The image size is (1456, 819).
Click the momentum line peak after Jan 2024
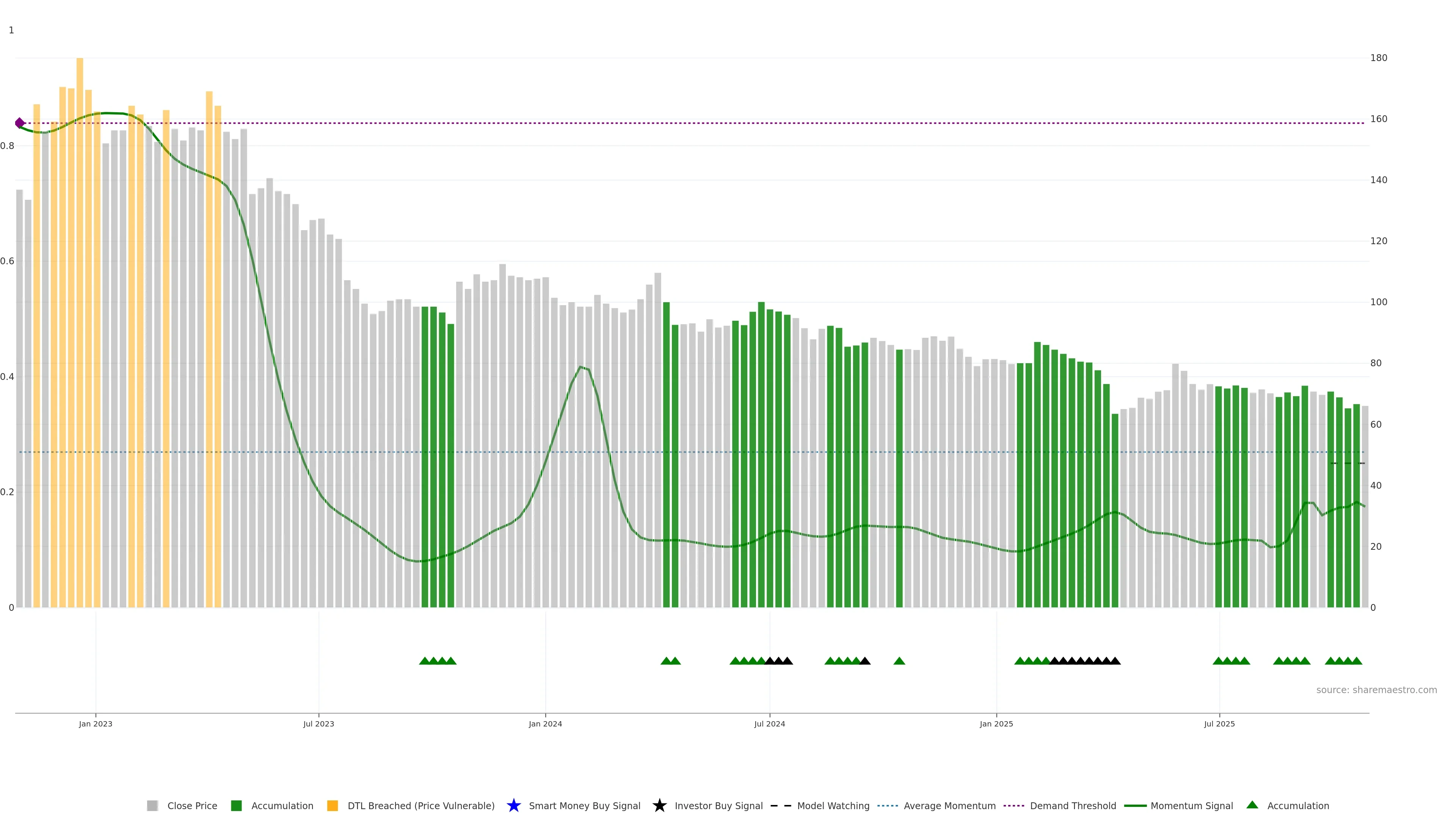click(581, 367)
